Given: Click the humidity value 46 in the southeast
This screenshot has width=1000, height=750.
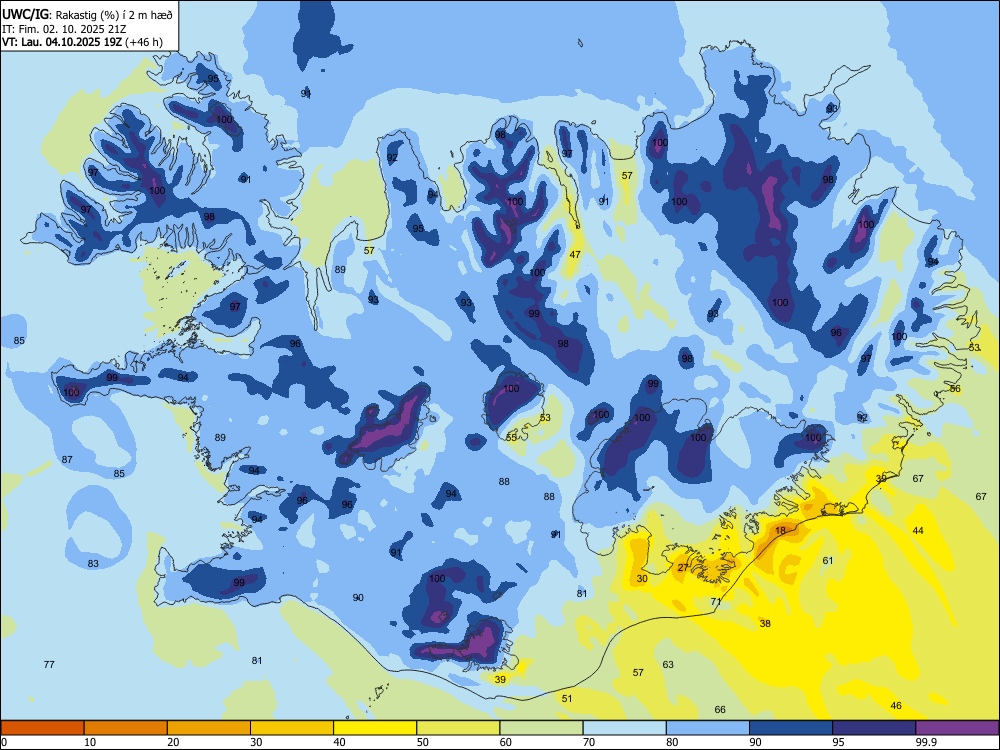Looking at the screenshot, I should [x=896, y=705].
